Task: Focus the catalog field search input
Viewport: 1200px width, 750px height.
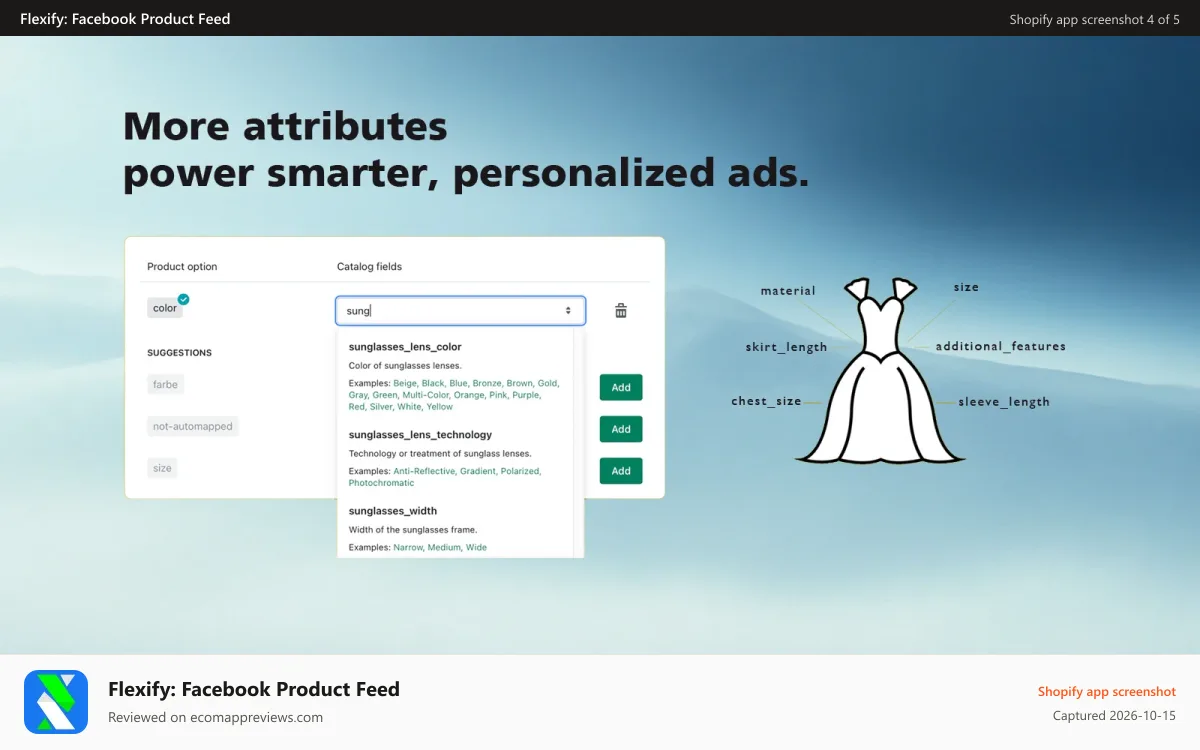Action: pos(460,311)
